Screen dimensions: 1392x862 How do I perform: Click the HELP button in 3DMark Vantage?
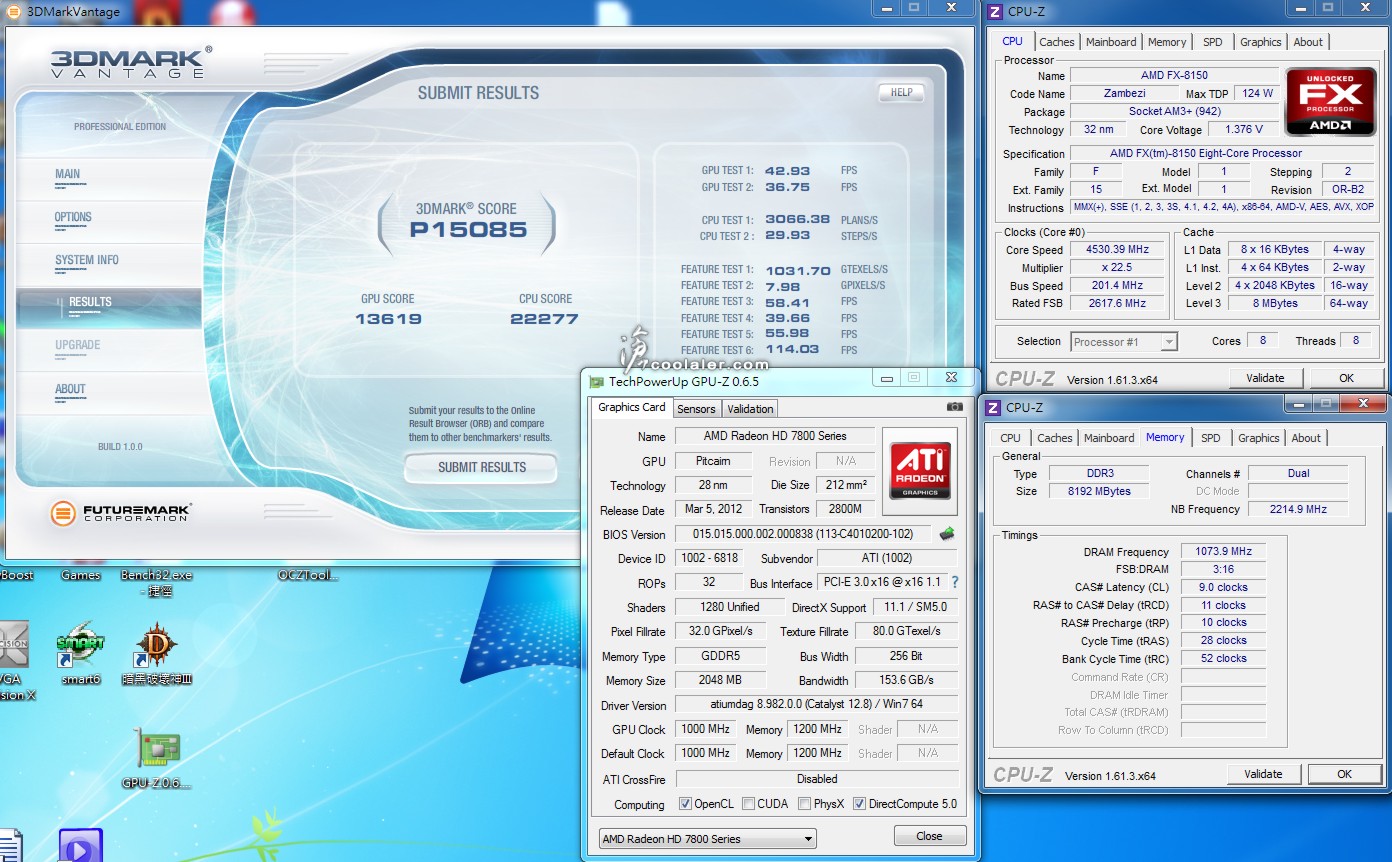(x=901, y=92)
